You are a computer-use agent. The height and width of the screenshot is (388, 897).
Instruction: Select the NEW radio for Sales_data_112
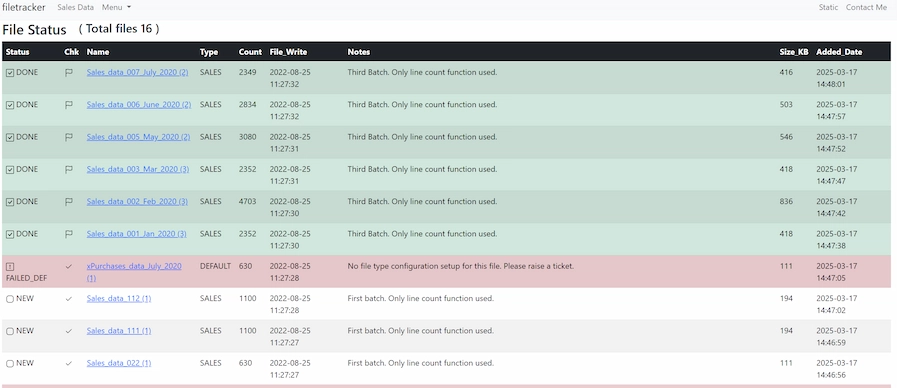10,299
